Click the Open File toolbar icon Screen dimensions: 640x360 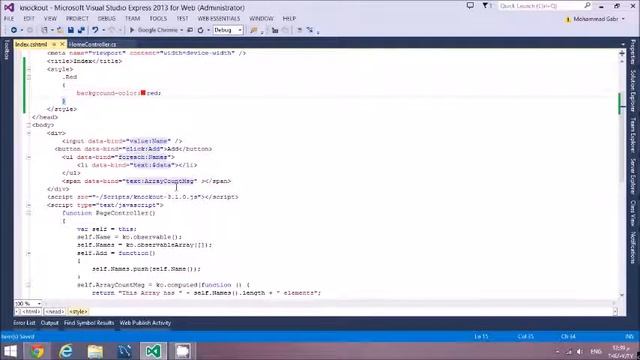[60, 30]
